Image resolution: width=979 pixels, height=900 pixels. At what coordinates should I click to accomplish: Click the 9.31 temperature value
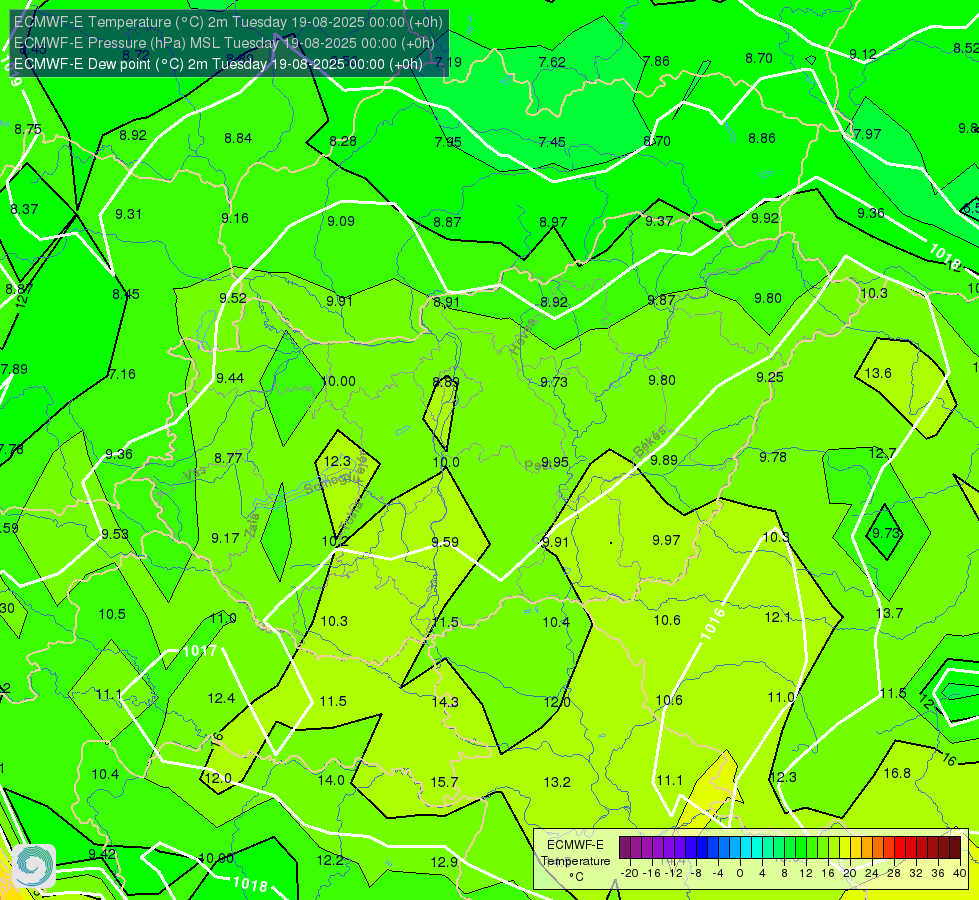[x=128, y=214]
